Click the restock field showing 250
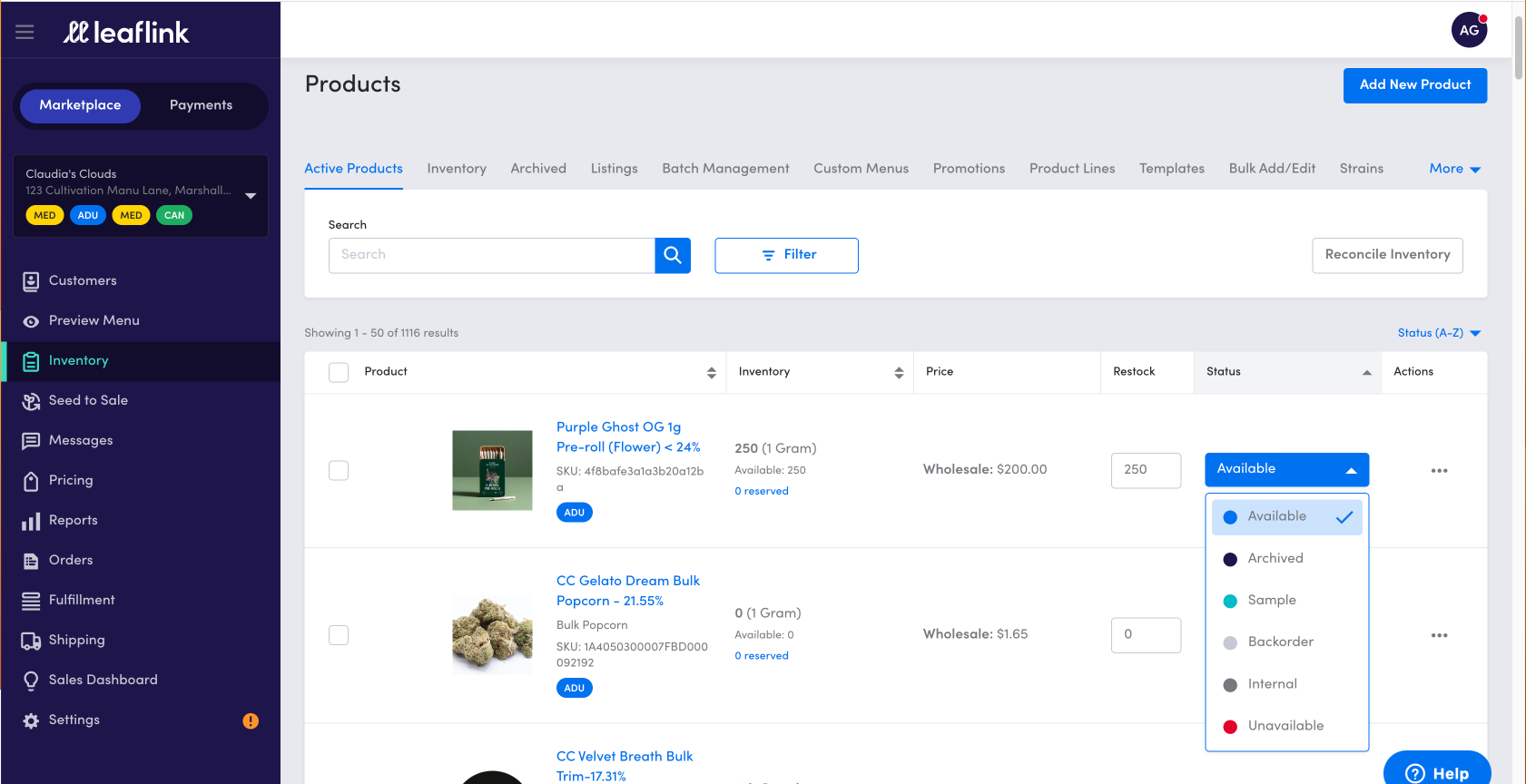Screen dimensions: 1526x784 pos(1146,470)
